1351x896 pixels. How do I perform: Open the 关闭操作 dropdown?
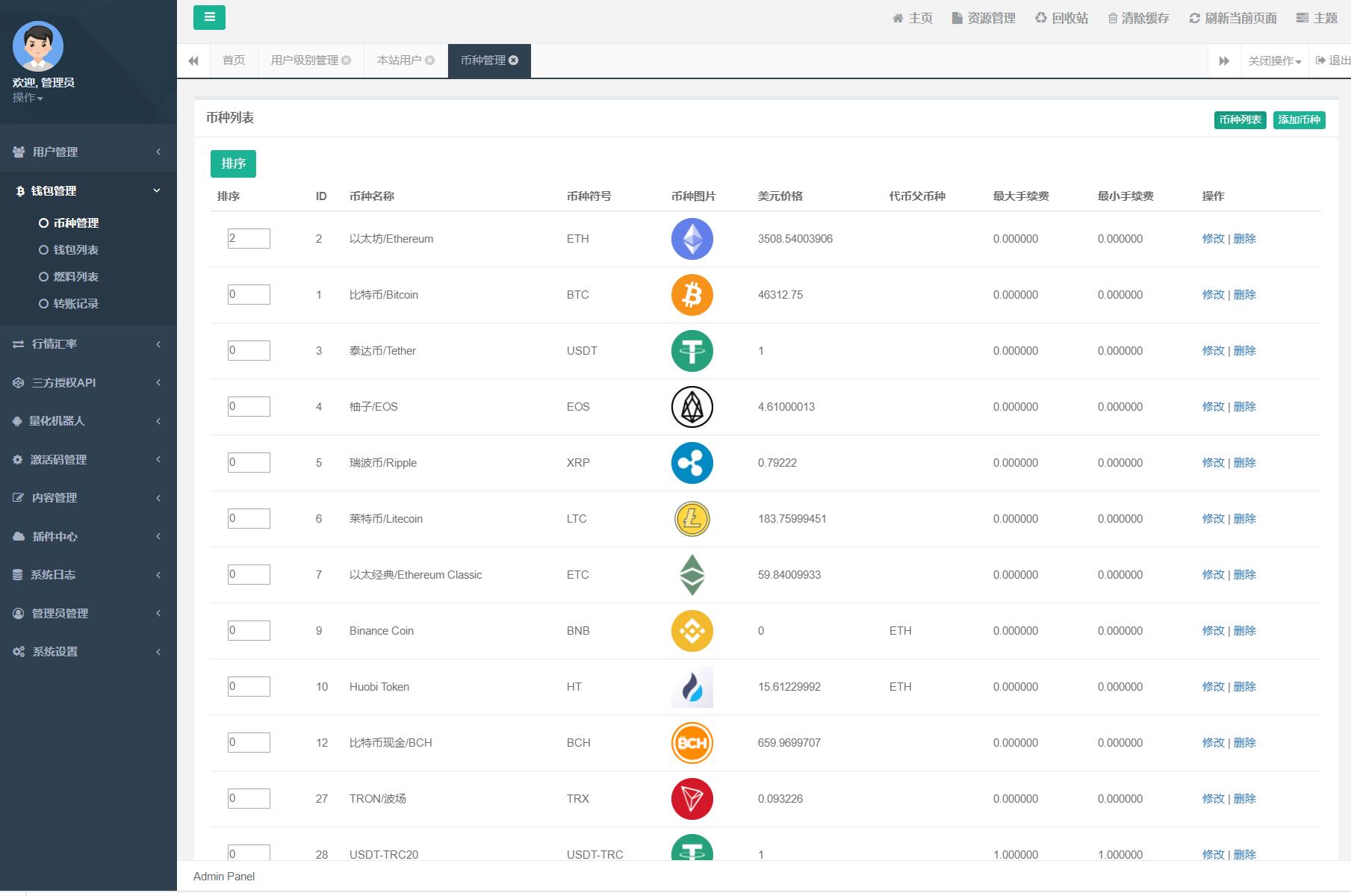coord(1275,61)
